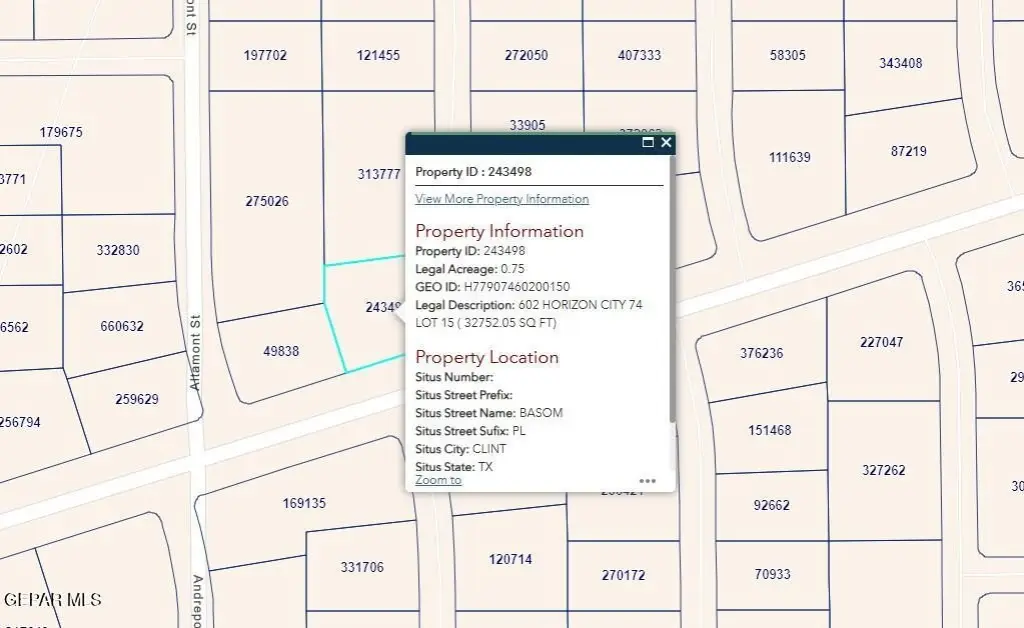Select parcel 120714 on the map
The width and height of the screenshot is (1024, 628).
point(510,559)
